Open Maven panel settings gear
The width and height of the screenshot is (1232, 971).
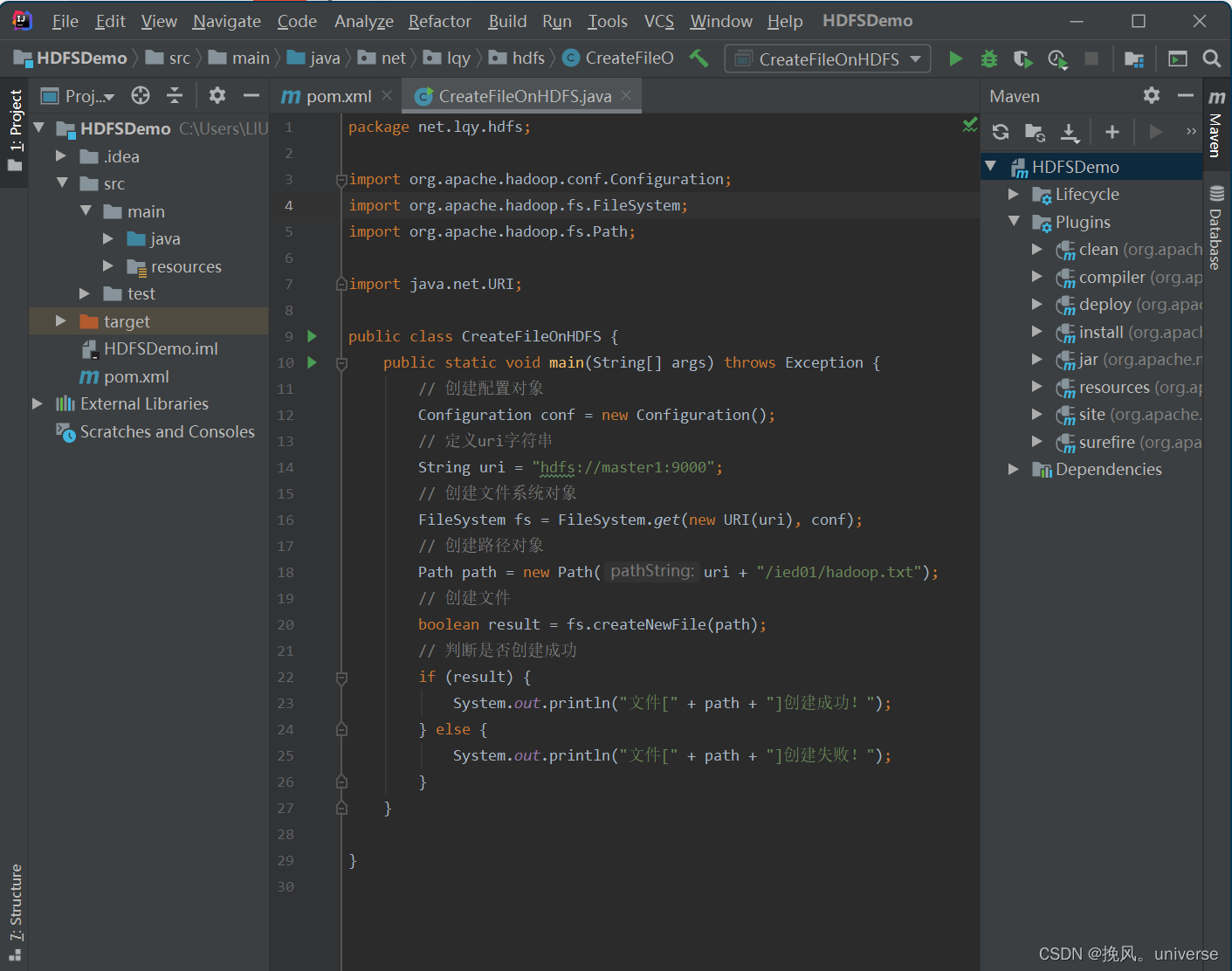[1152, 95]
